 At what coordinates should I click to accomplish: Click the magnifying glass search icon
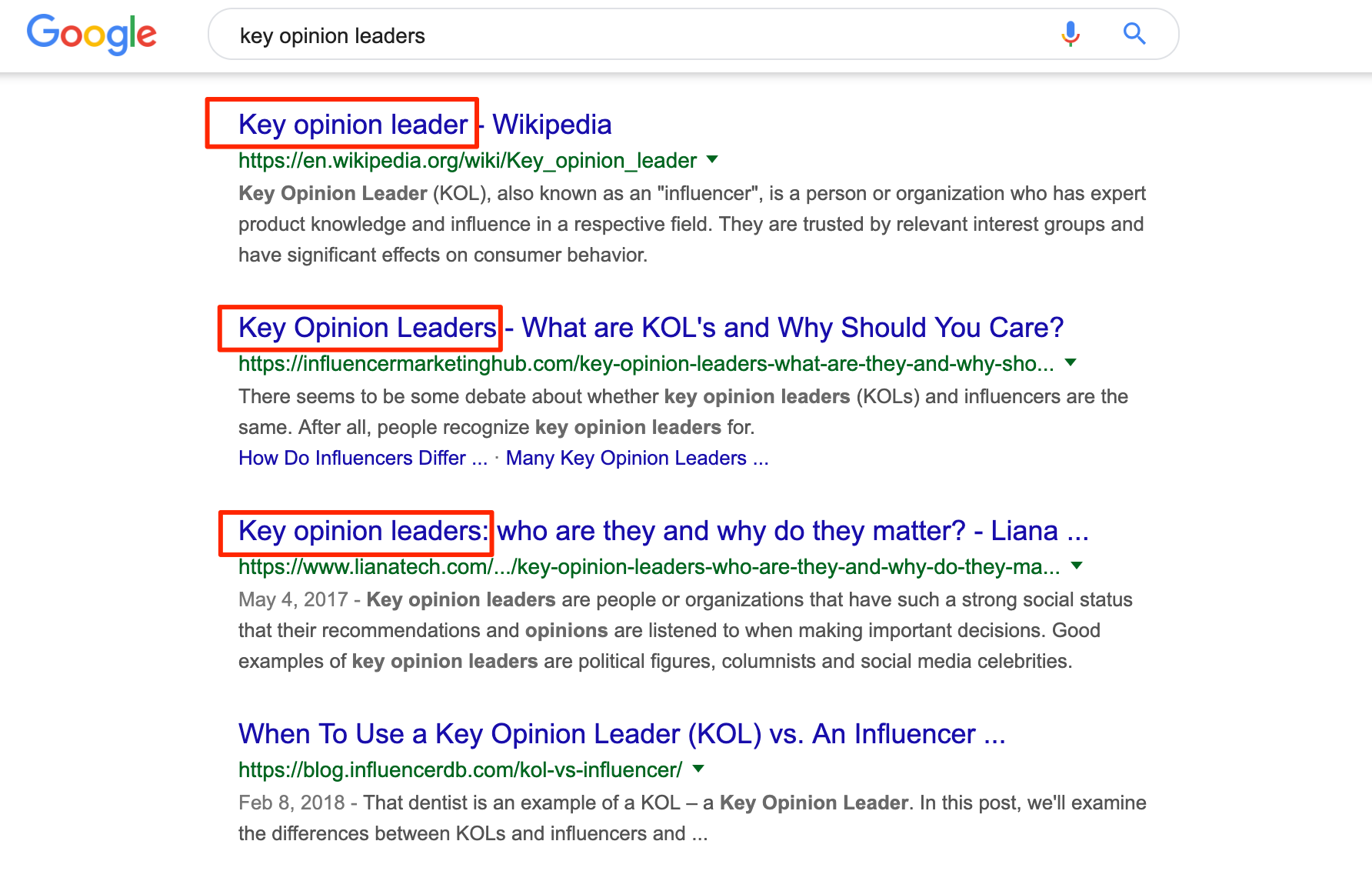pos(1134,34)
